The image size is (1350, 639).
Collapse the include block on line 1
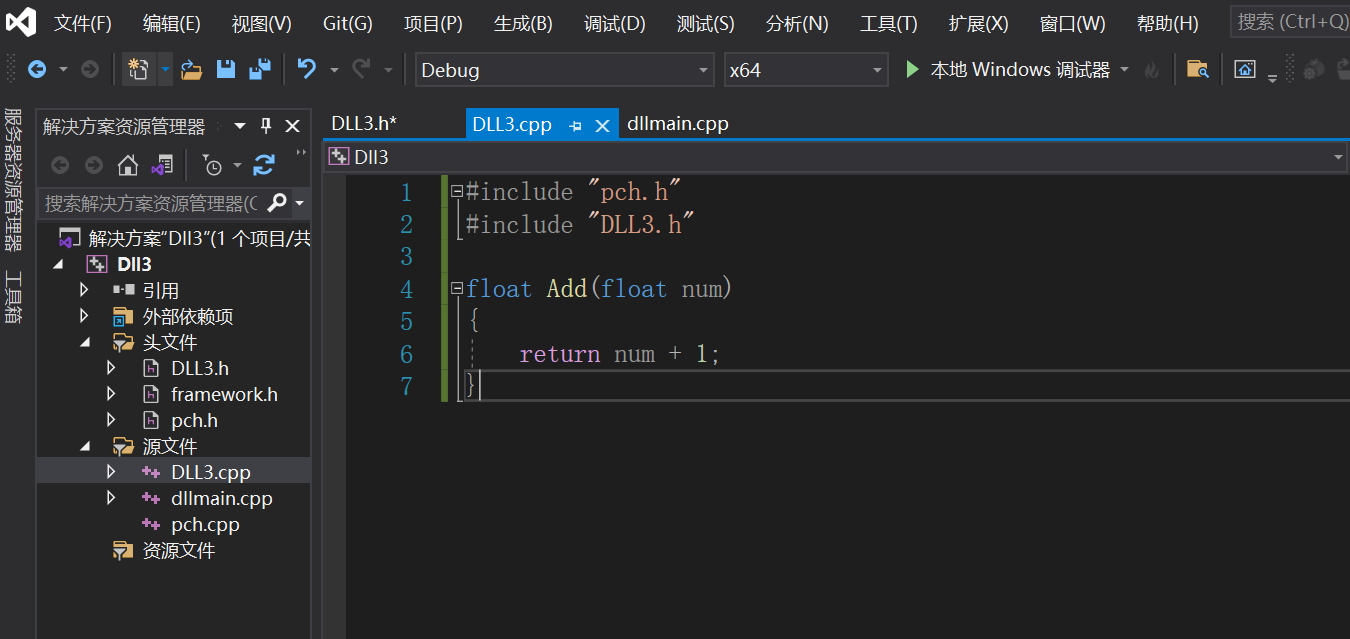click(x=457, y=191)
